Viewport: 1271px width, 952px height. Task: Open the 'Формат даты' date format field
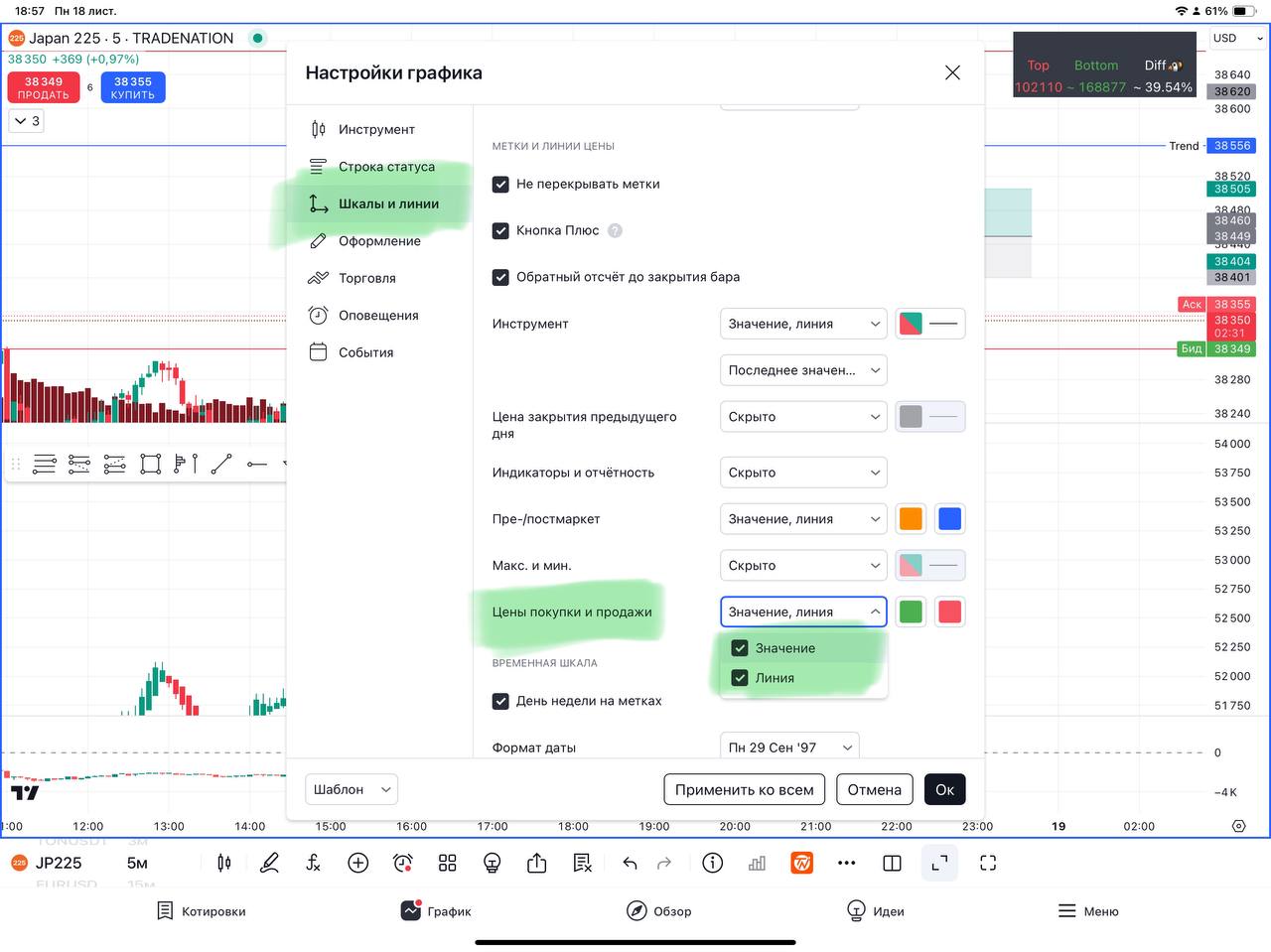(789, 747)
